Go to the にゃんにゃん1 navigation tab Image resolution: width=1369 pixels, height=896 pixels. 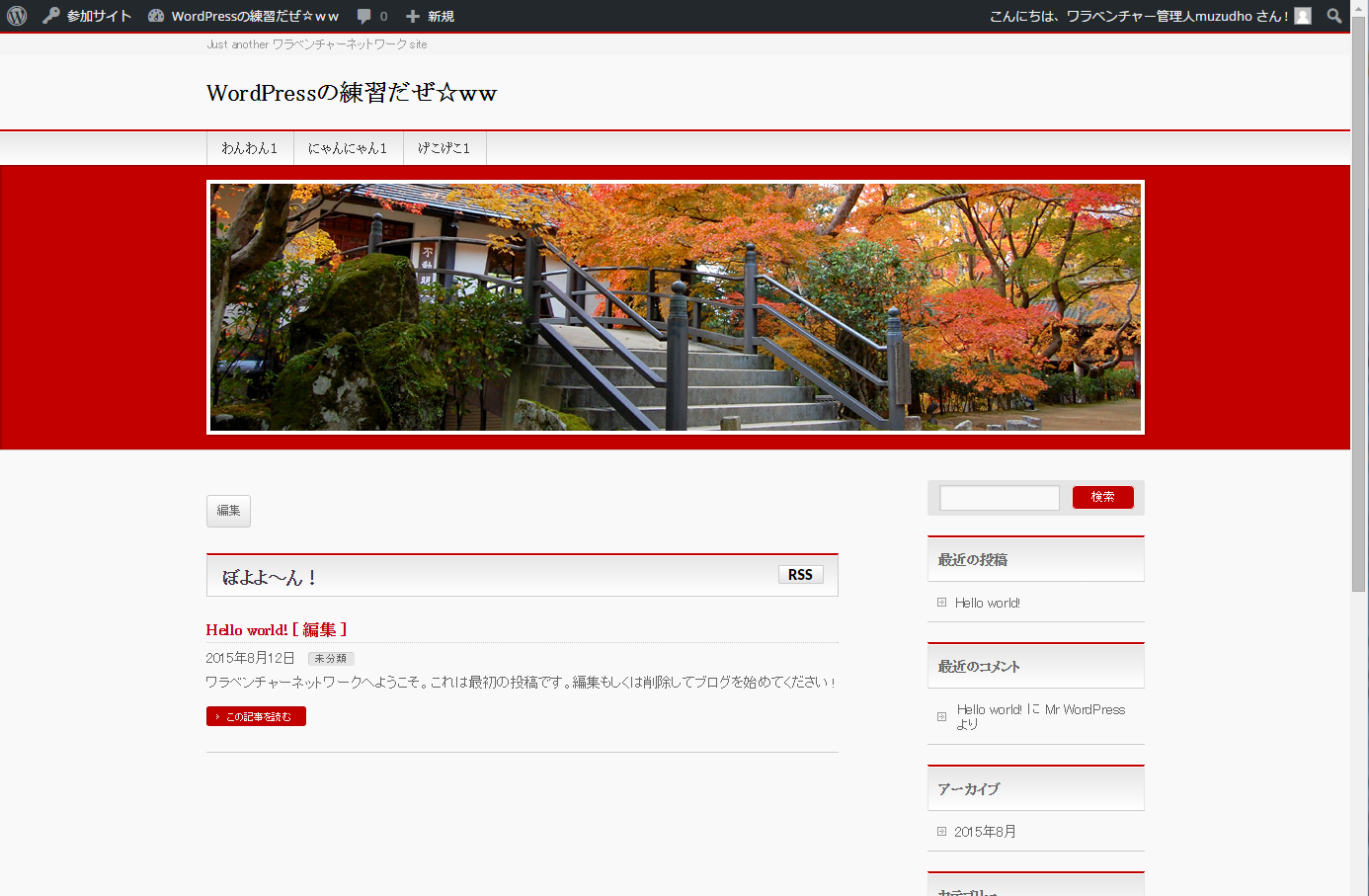coord(348,148)
